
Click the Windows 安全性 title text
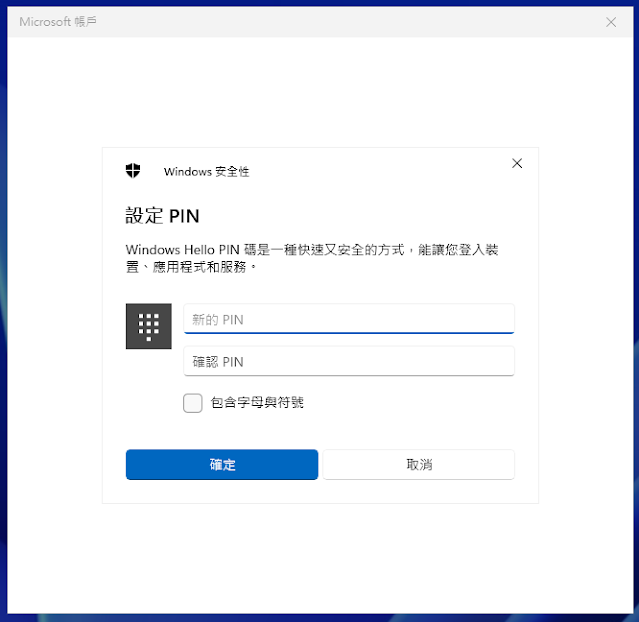tap(207, 172)
